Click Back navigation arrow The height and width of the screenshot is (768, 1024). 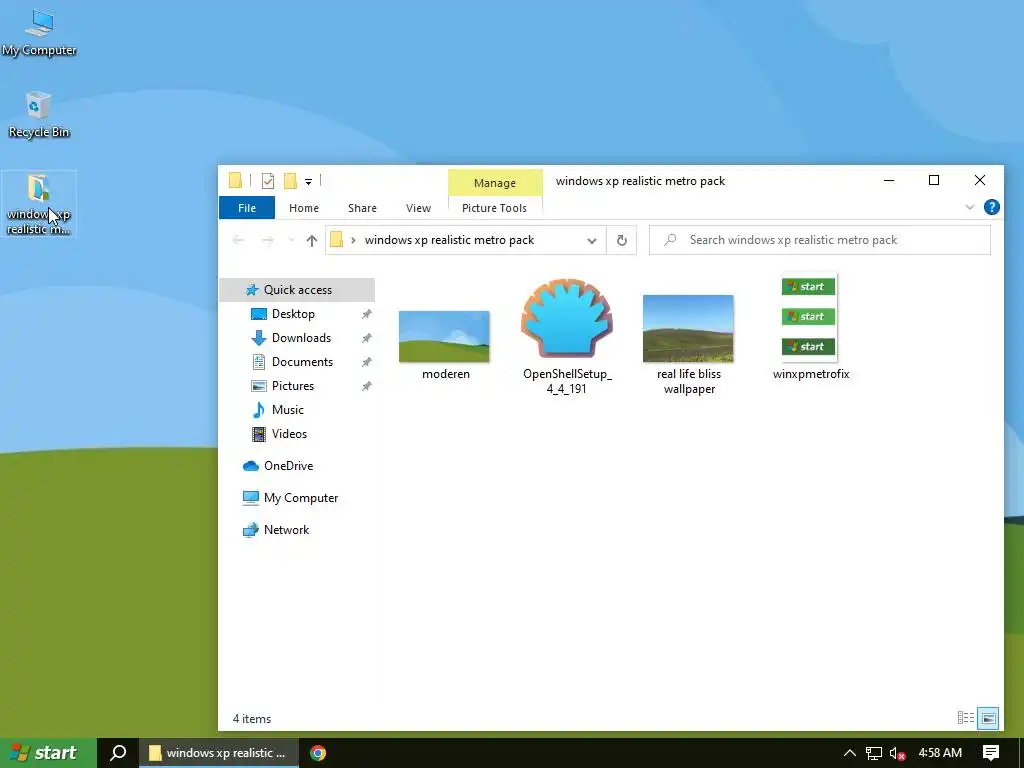tap(238, 240)
